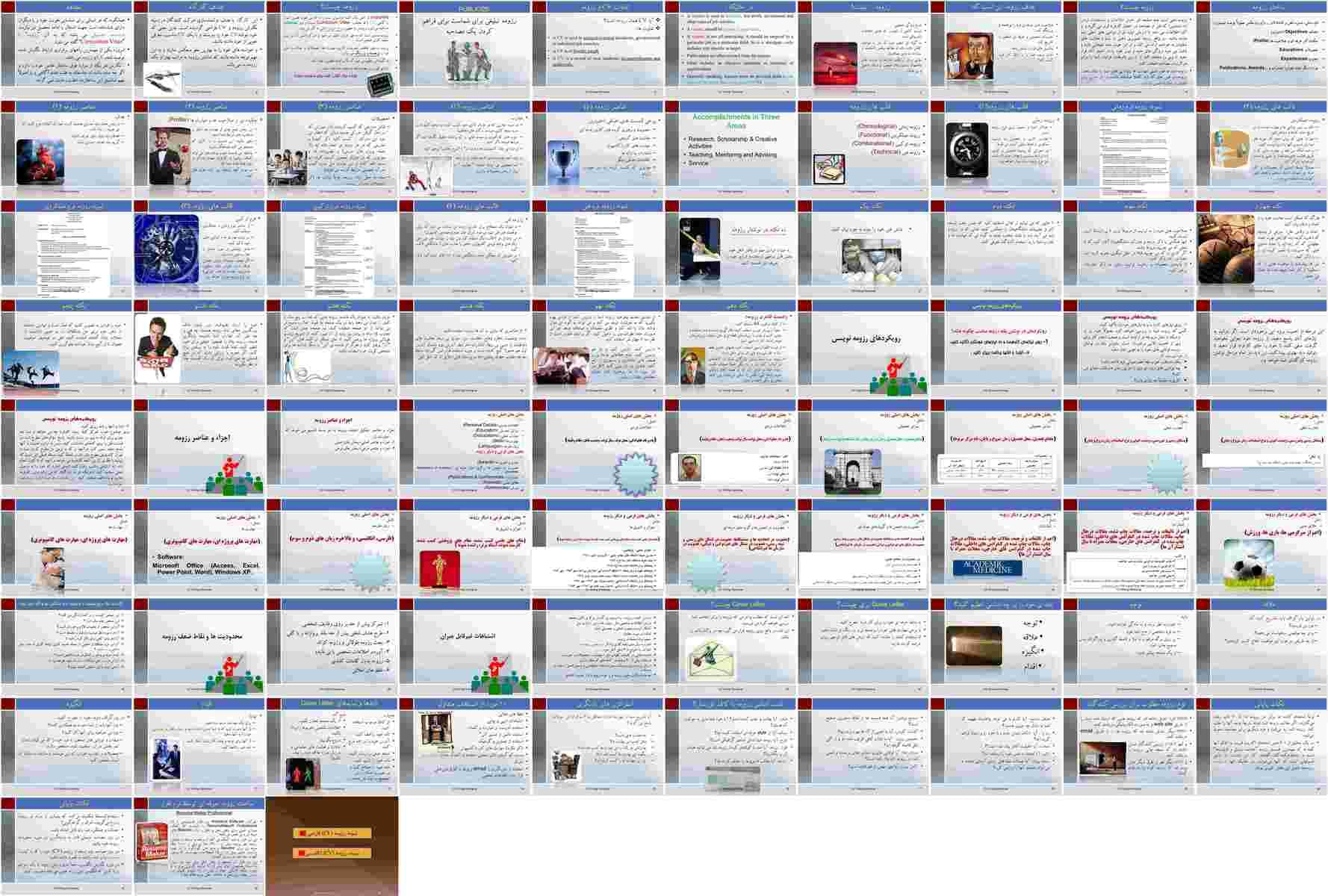Pick the section slide titled محدودیت ها و نقاط ضعف رزومه
1328x896 pixels.
(x=199, y=647)
